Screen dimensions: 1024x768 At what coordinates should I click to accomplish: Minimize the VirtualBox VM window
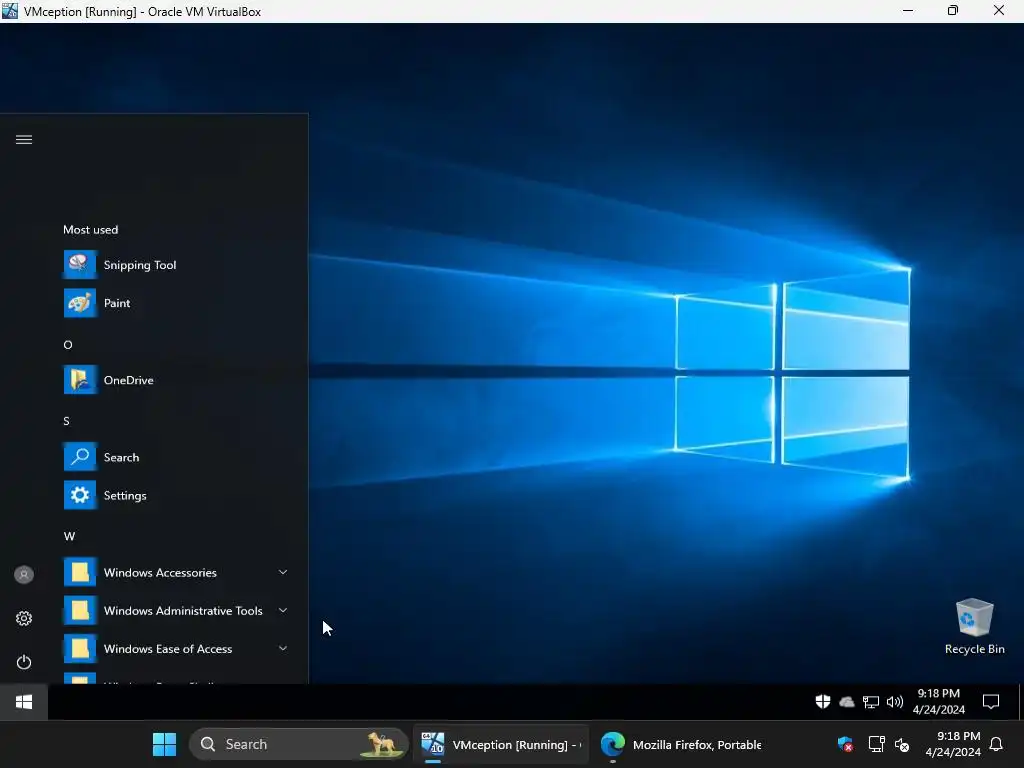tap(908, 11)
